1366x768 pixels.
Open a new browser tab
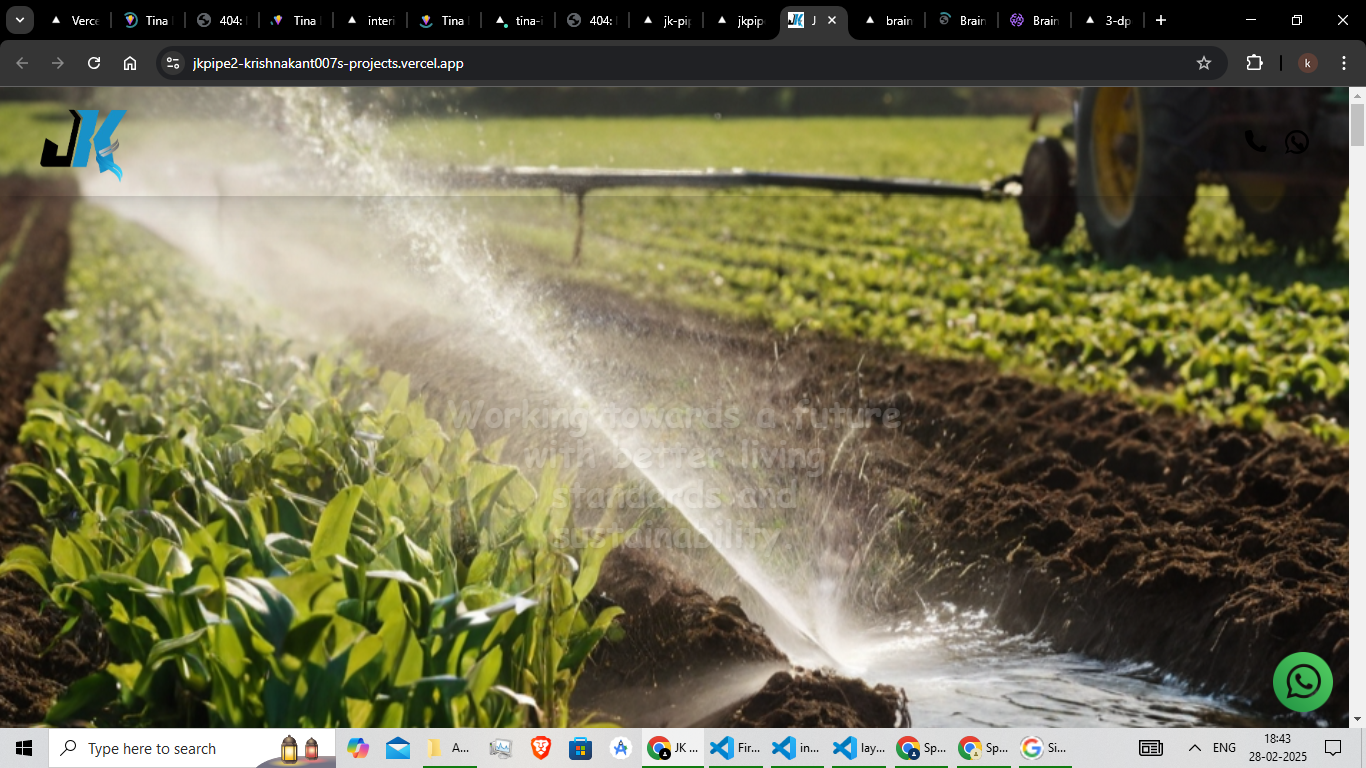click(x=1160, y=20)
